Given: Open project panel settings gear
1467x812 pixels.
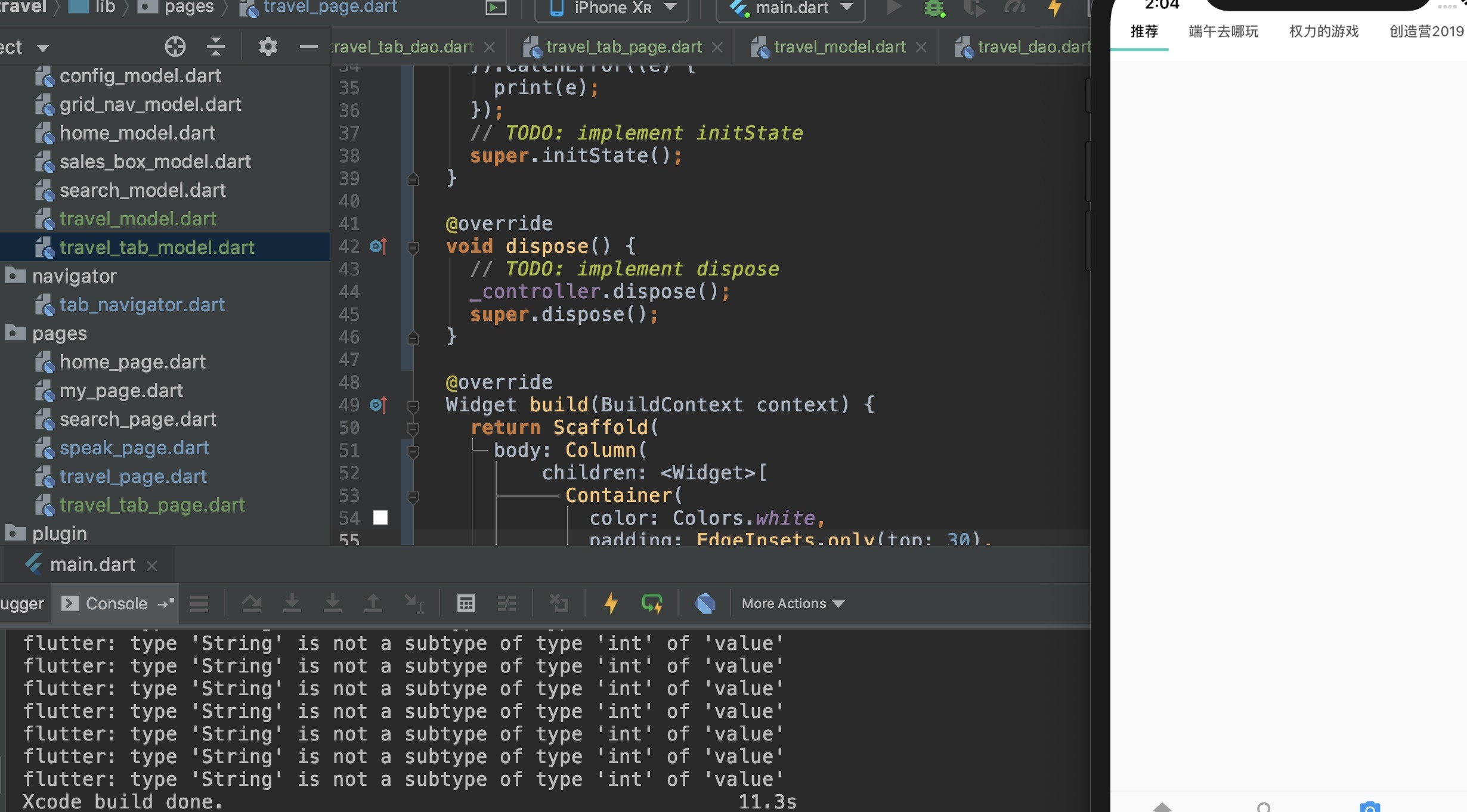Looking at the screenshot, I should [x=268, y=47].
